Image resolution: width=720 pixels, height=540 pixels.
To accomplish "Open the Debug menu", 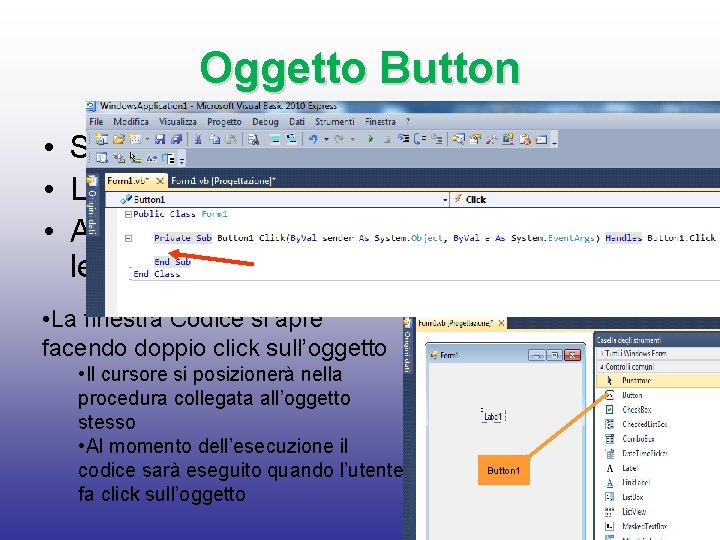I will [265, 122].
